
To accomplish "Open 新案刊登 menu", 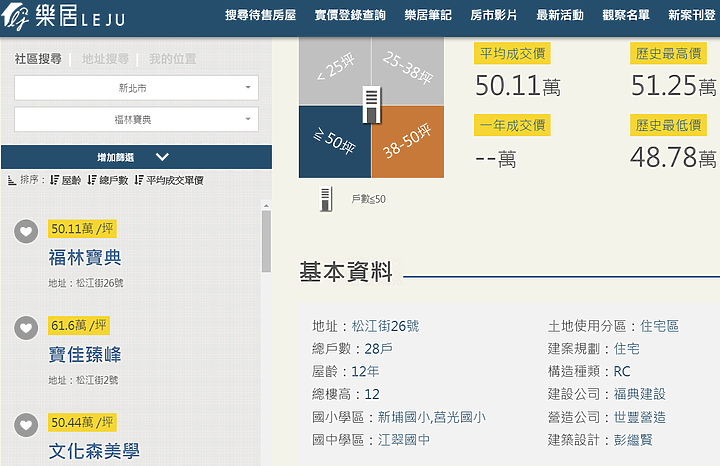I will point(692,15).
